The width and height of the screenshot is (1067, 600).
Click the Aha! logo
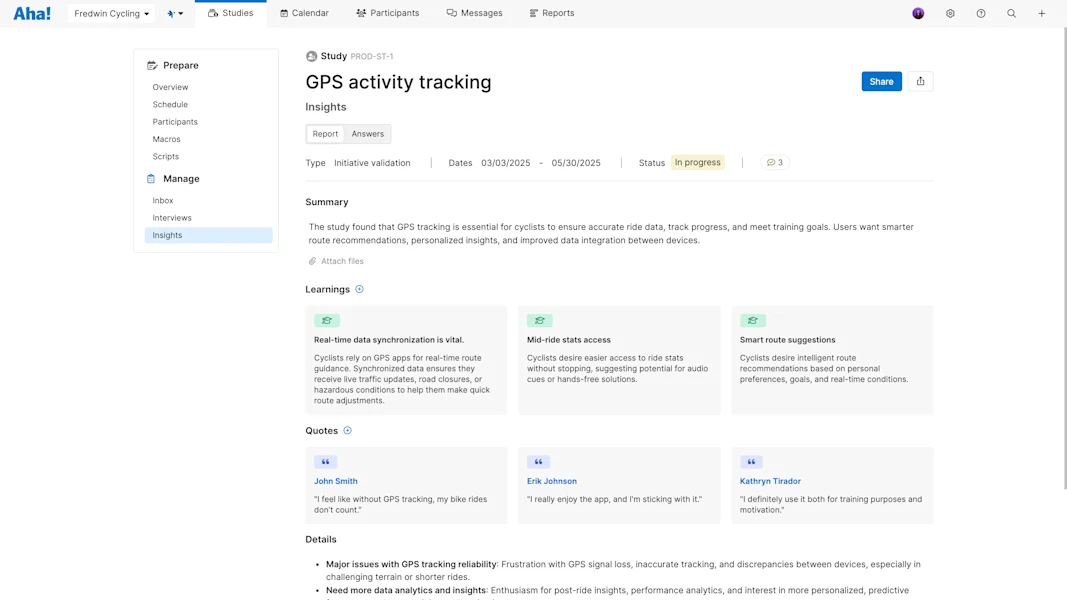click(x=32, y=13)
